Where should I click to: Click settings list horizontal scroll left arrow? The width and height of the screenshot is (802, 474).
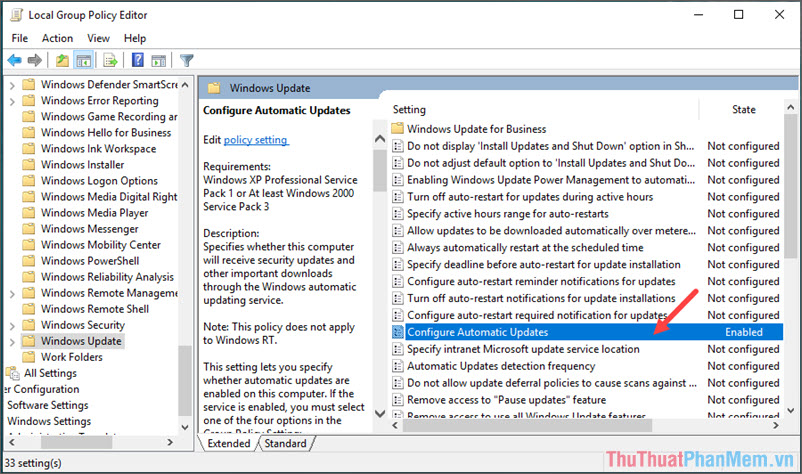click(x=395, y=425)
